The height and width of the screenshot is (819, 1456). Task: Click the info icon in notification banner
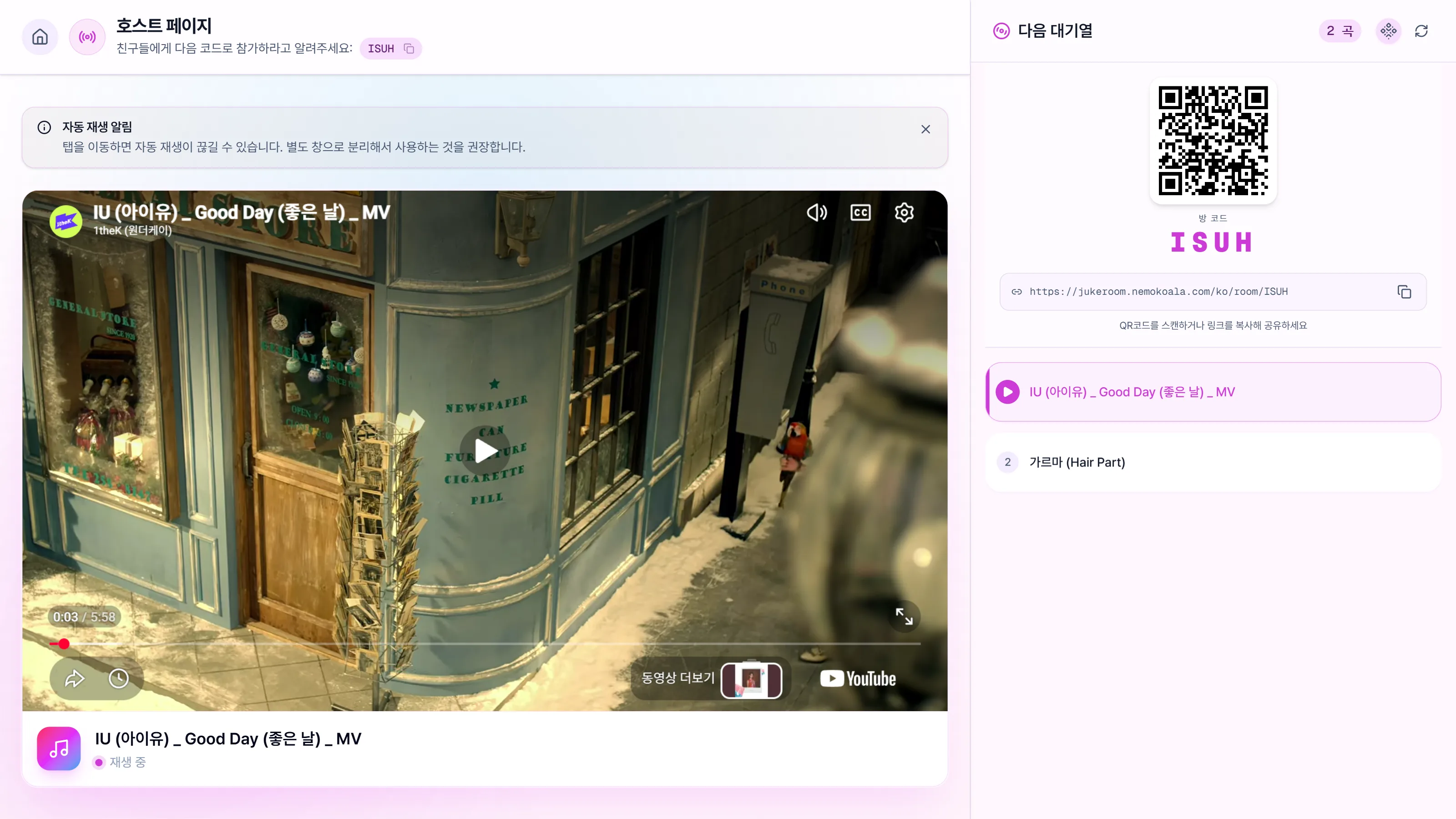pos(44,127)
